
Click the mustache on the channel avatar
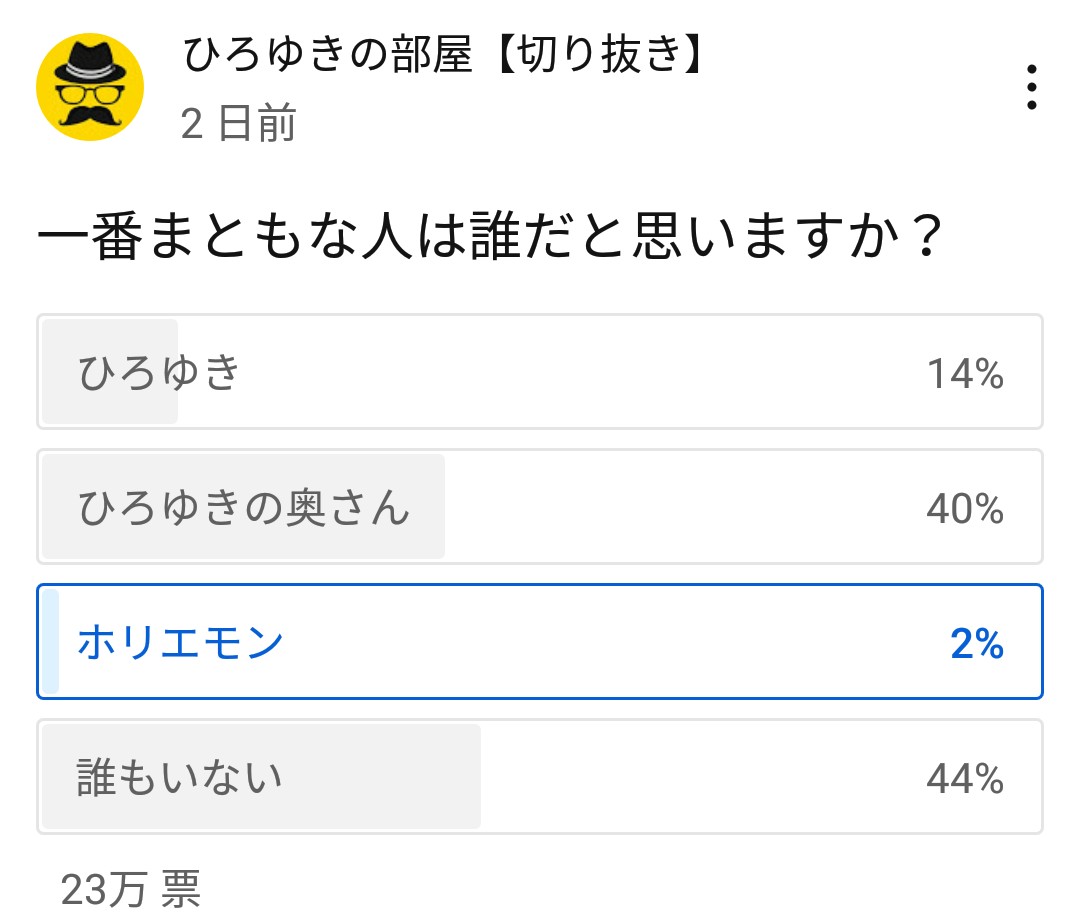(x=90, y=115)
